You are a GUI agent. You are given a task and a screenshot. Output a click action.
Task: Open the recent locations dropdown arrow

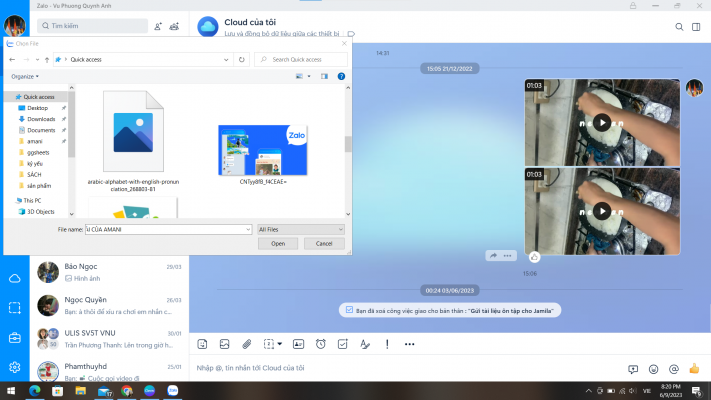(x=37, y=59)
